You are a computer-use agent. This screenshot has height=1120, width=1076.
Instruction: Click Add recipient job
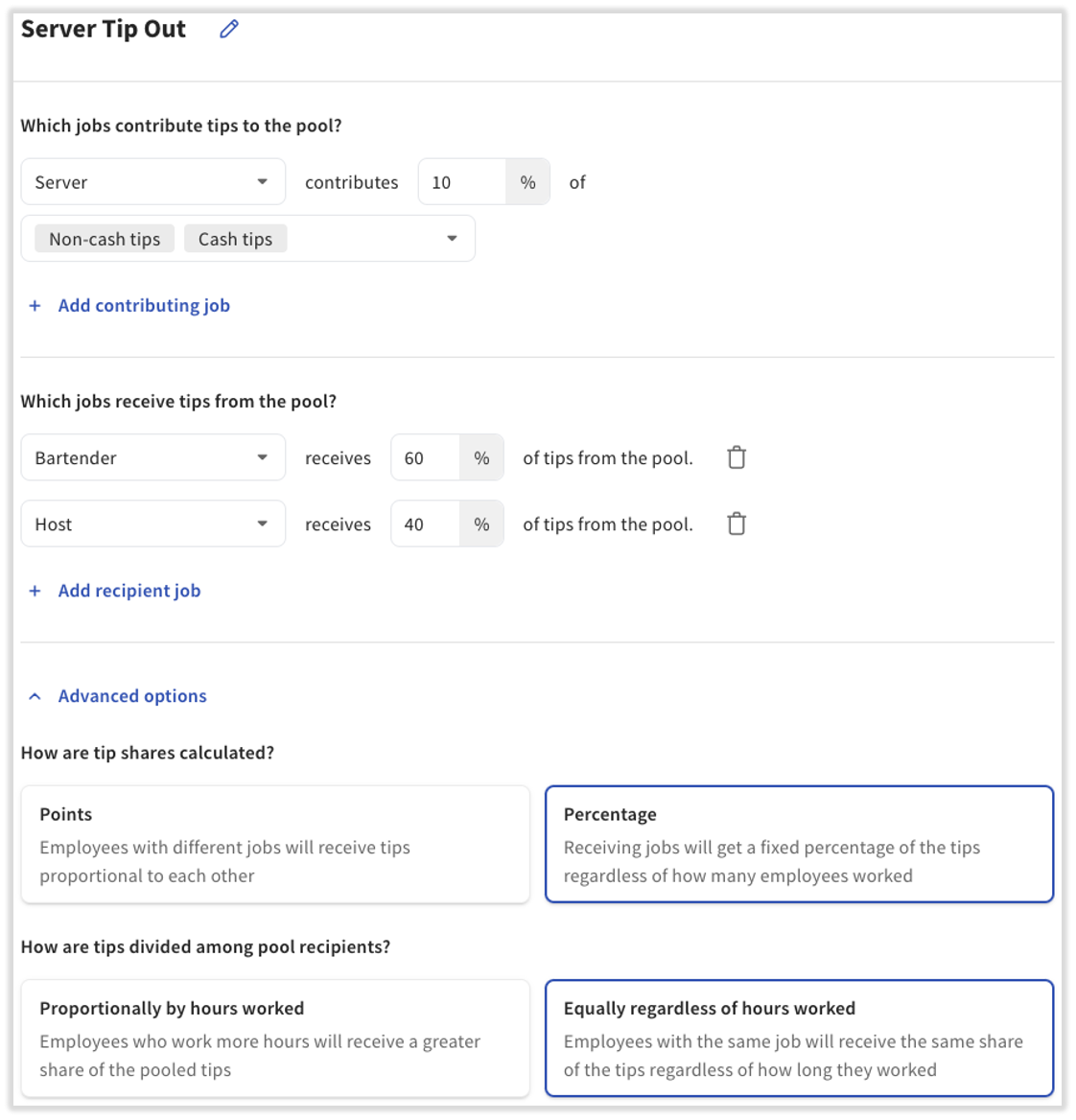click(x=129, y=591)
